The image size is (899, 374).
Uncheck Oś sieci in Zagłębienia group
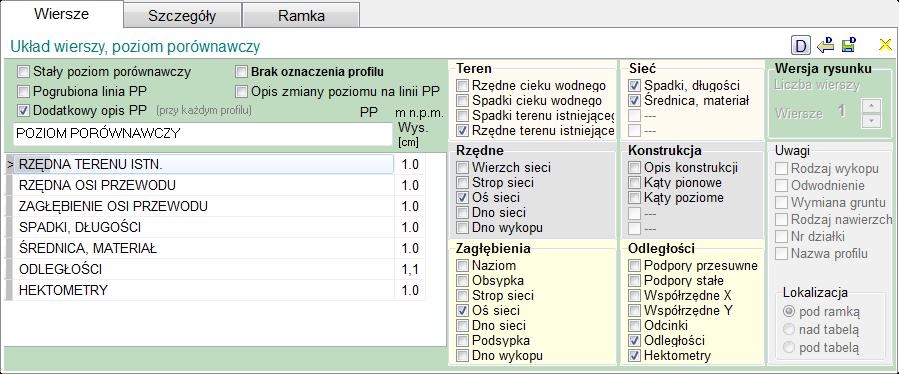pos(462,310)
